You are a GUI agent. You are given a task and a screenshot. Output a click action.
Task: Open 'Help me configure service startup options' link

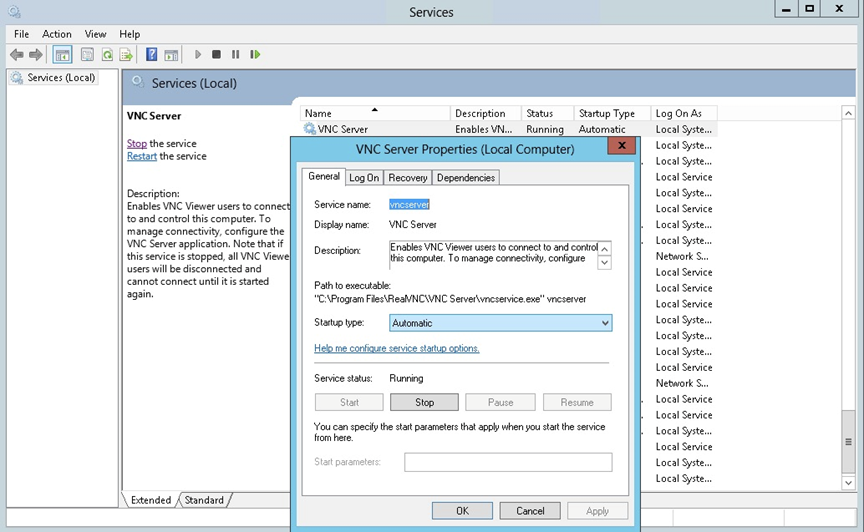(397, 349)
